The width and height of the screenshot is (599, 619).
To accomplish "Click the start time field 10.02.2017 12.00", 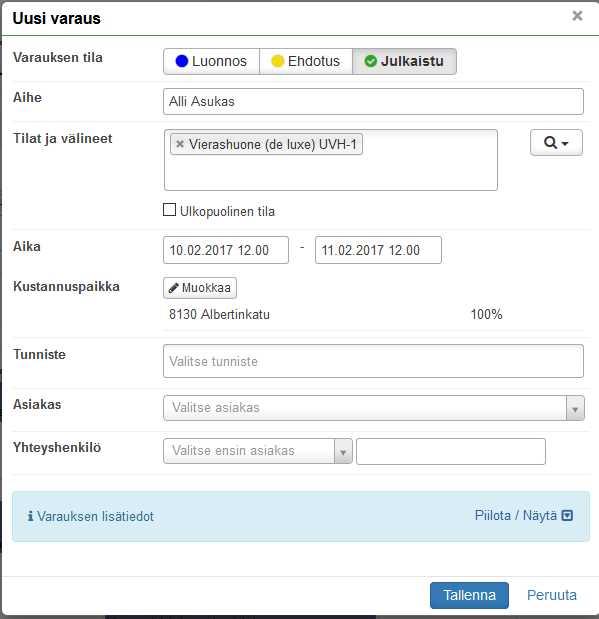I will pos(226,250).
